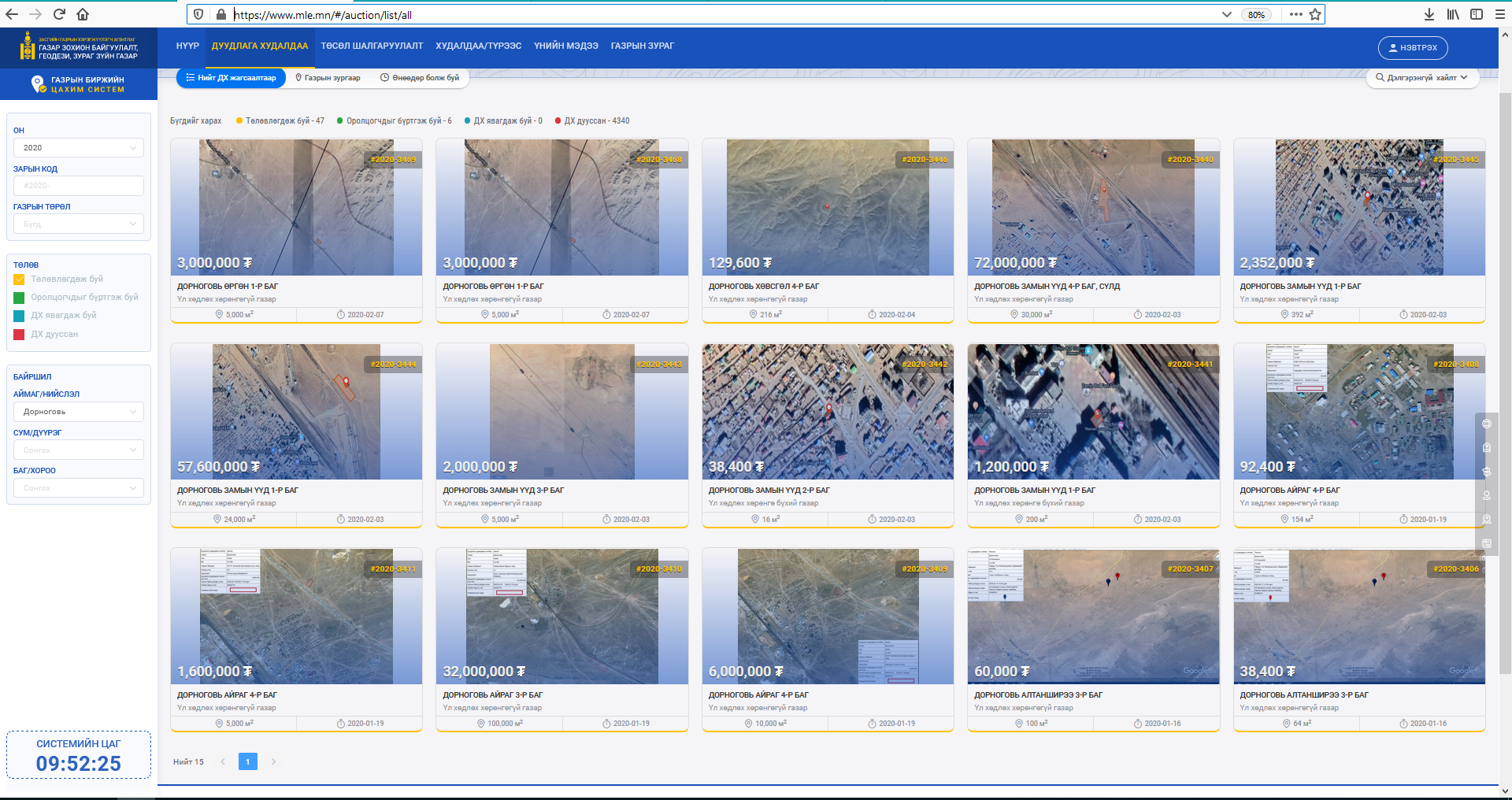Screen dimensions: 1512x800
Task: Uncheck the Төлөвлөгдөж буй status checkbox
Action: point(19,280)
